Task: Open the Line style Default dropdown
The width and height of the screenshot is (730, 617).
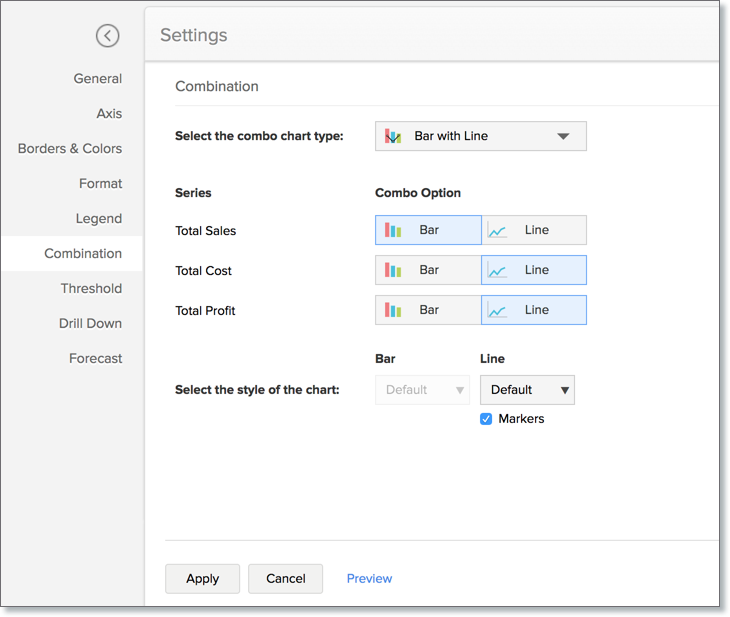Action: pyautogui.click(x=527, y=390)
